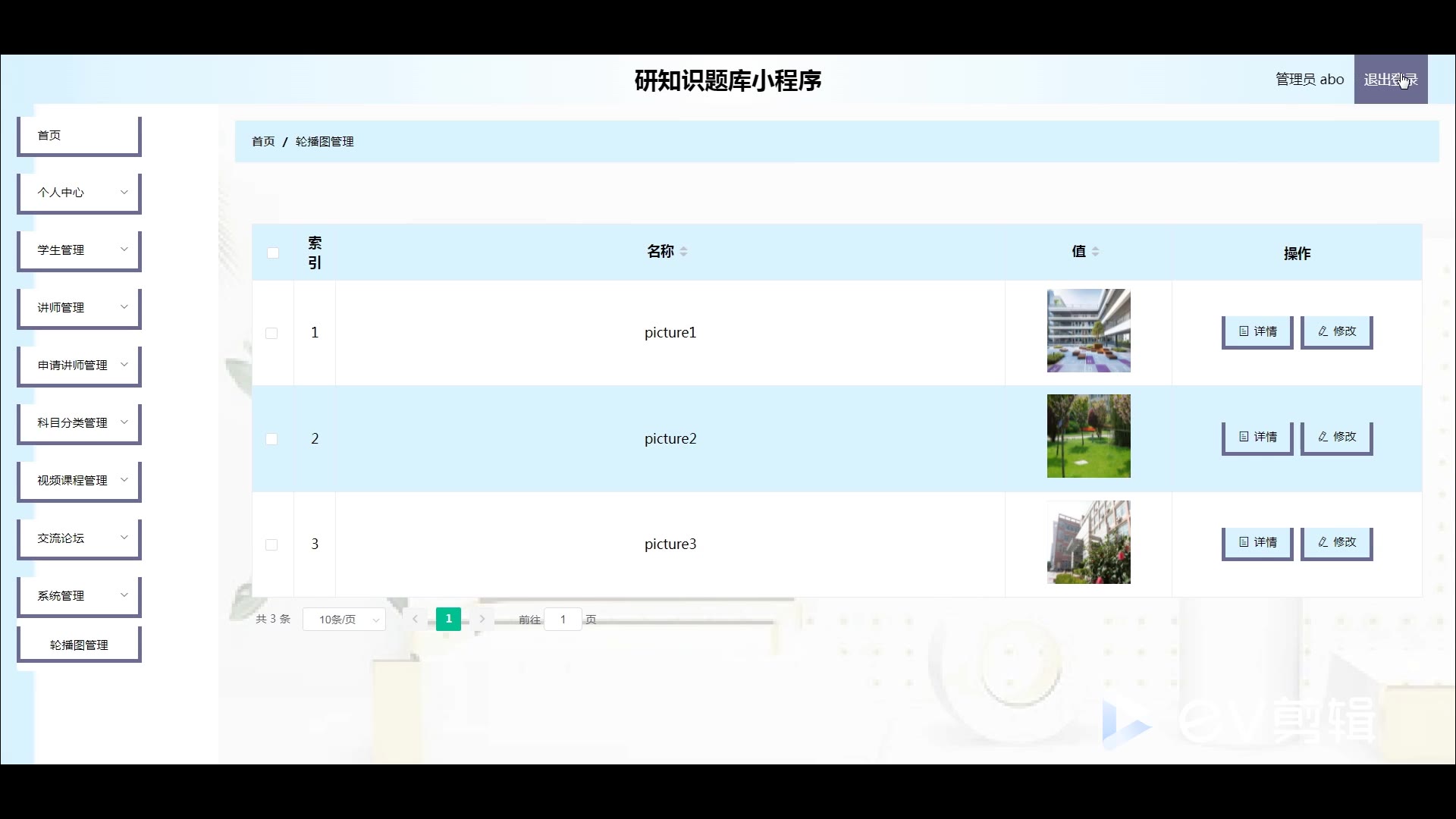Click 修改 edit button for picture2

(x=1336, y=437)
